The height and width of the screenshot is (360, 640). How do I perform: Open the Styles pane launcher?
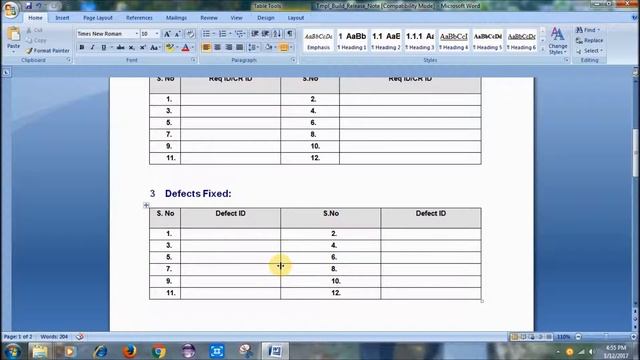click(567, 60)
